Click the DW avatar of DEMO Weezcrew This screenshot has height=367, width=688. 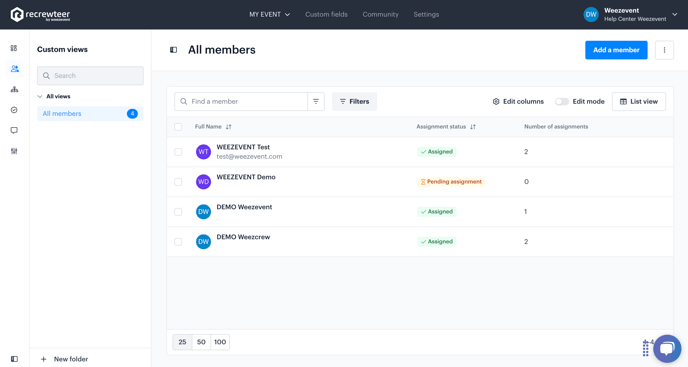coord(203,241)
